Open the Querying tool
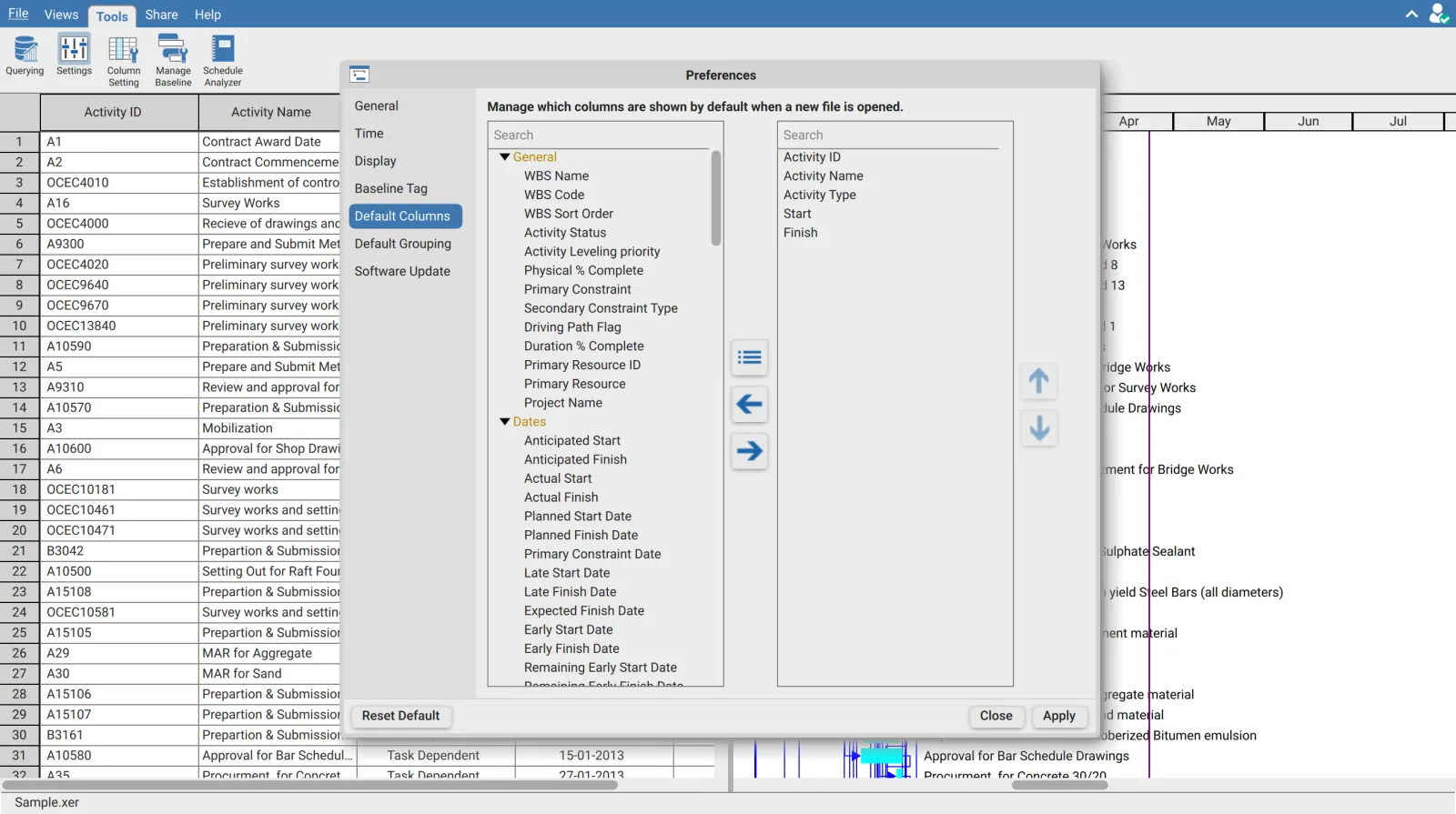The image size is (1456, 814). point(25,55)
